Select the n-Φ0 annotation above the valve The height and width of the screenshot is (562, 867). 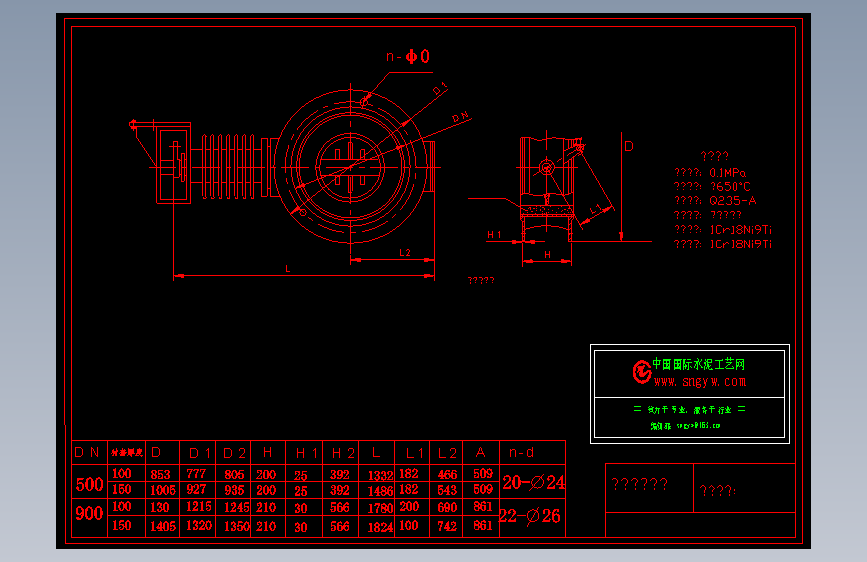click(x=408, y=56)
